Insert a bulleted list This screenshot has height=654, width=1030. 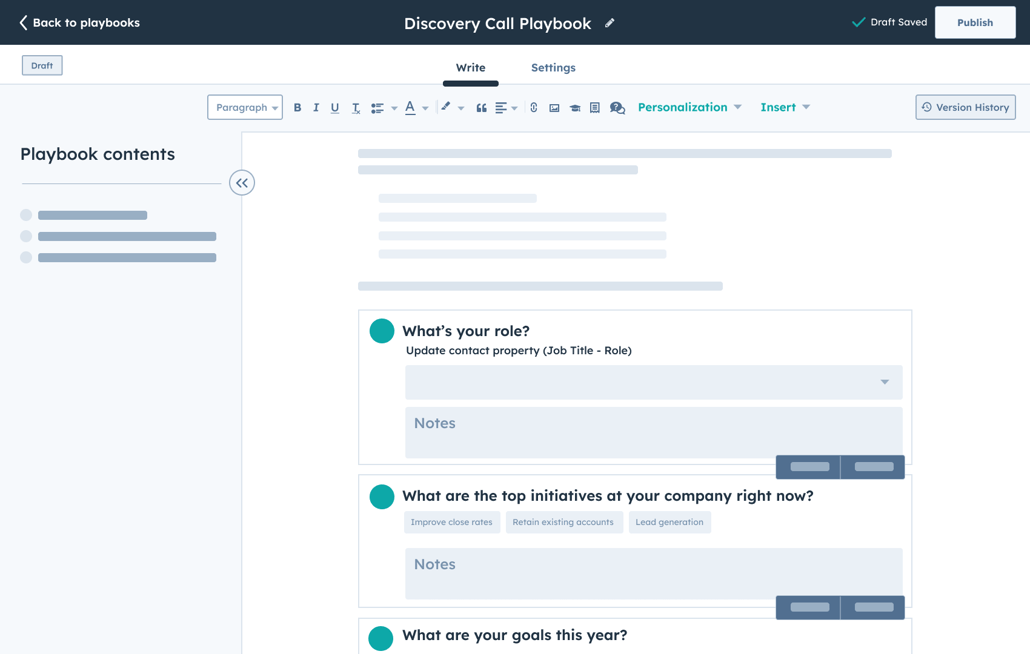click(x=377, y=108)
